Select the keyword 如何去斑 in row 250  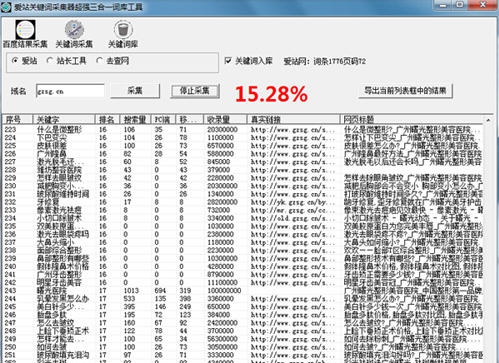[52, 347]
